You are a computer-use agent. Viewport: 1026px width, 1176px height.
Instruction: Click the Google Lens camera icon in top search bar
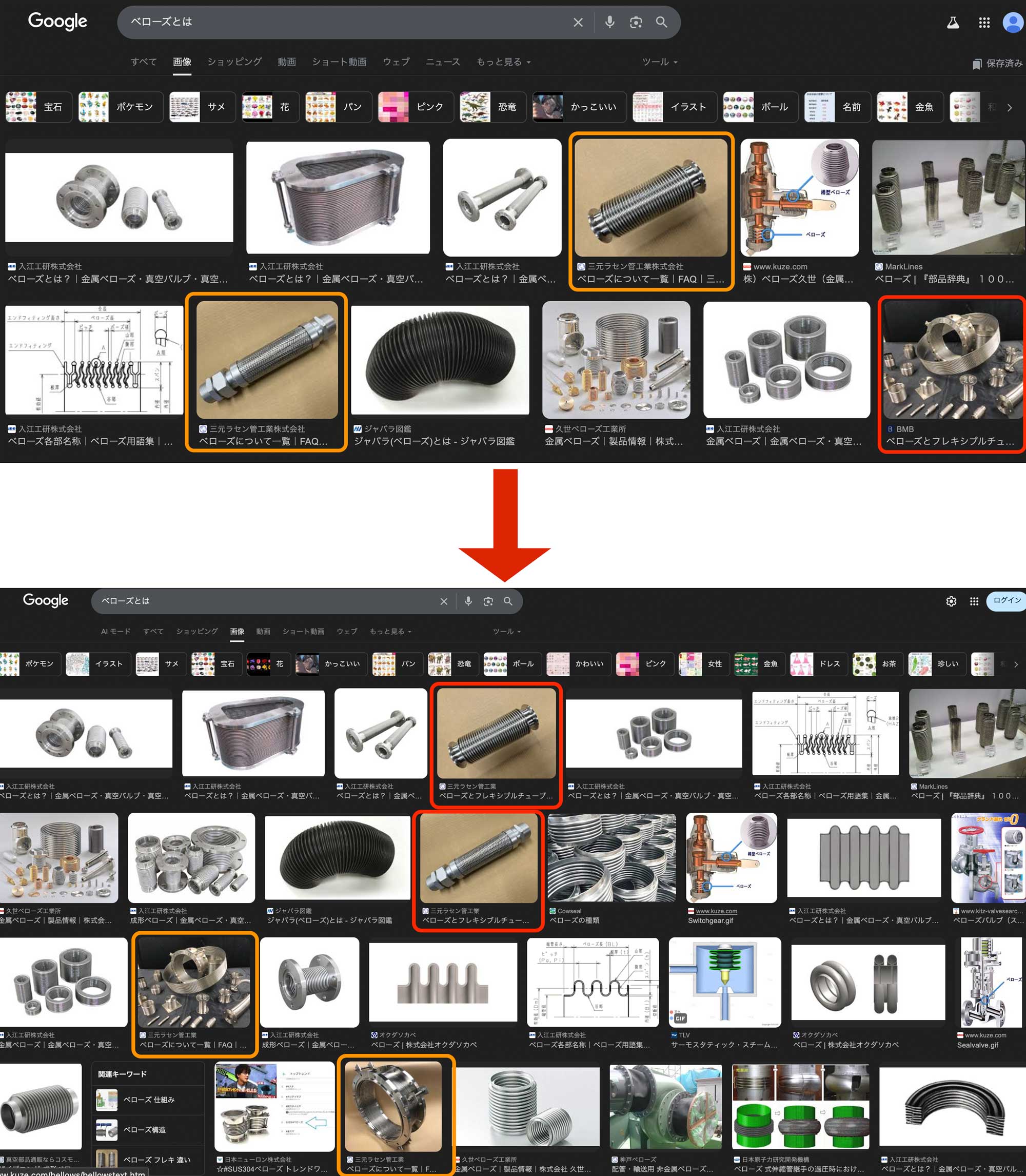pos(636,23)
